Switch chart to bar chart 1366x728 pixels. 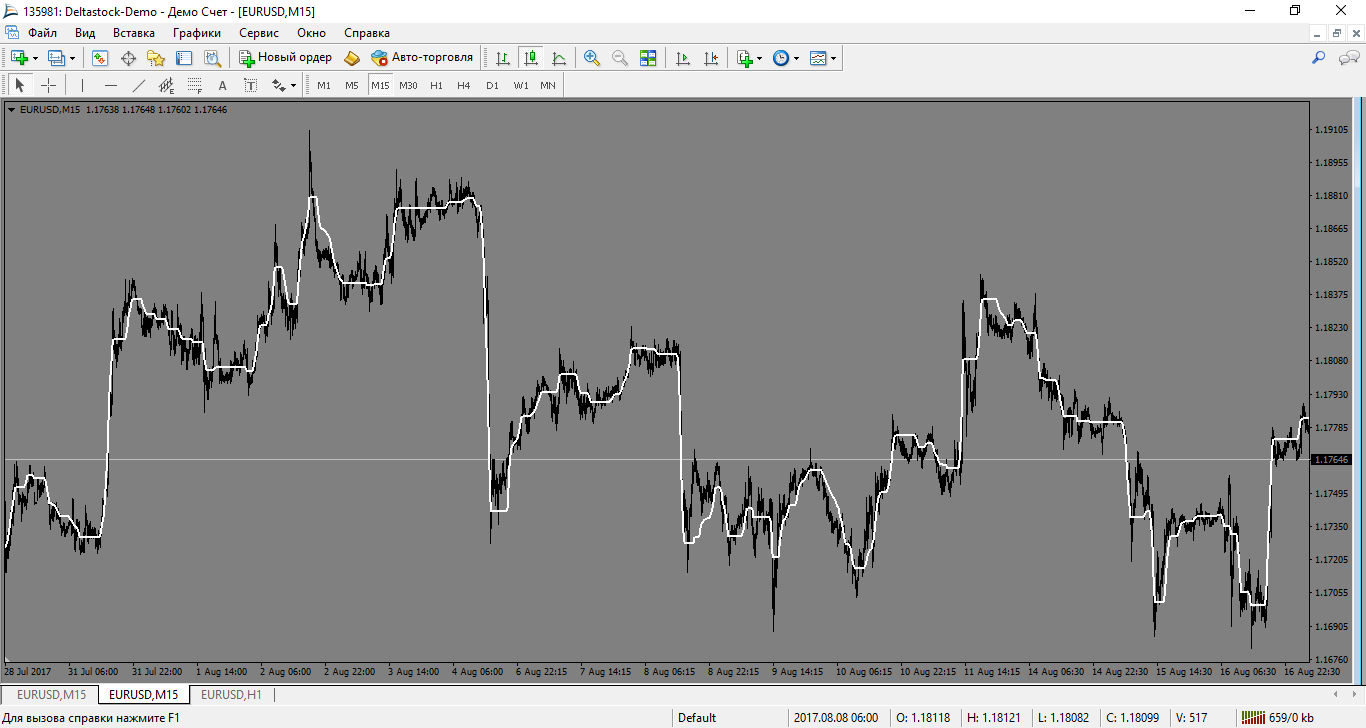pos(503,58)
